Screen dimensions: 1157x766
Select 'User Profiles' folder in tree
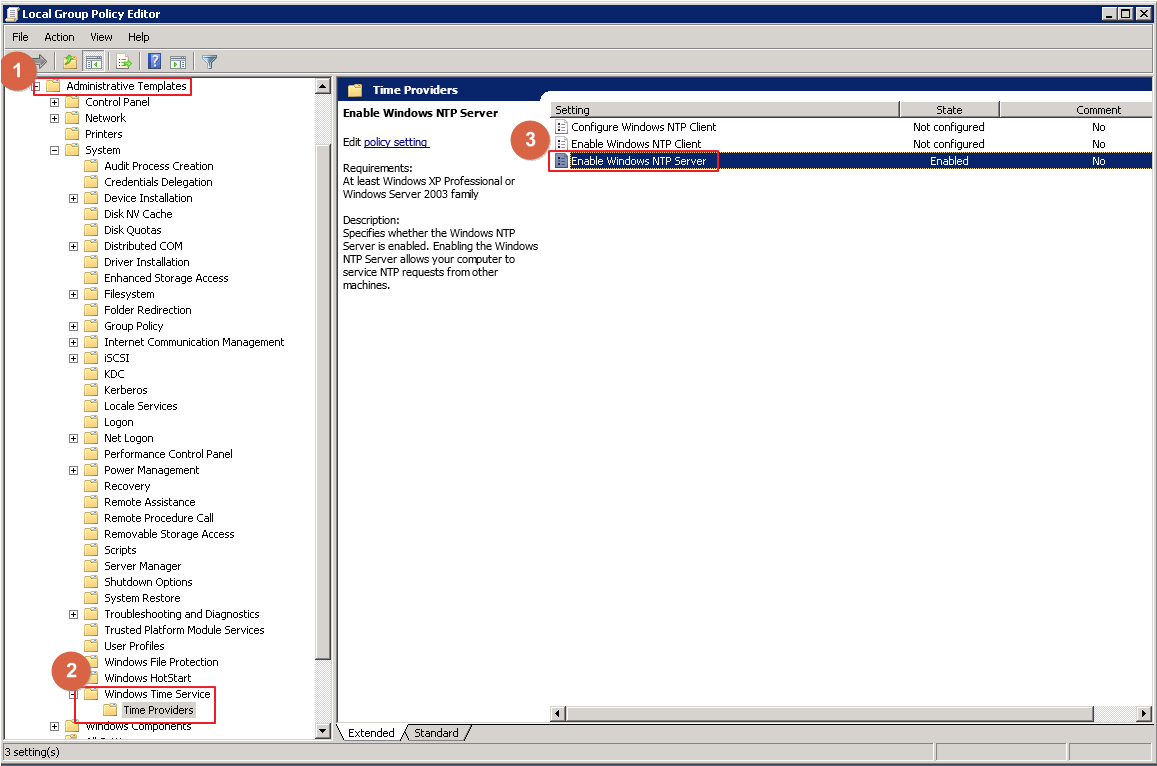(134, 646)
